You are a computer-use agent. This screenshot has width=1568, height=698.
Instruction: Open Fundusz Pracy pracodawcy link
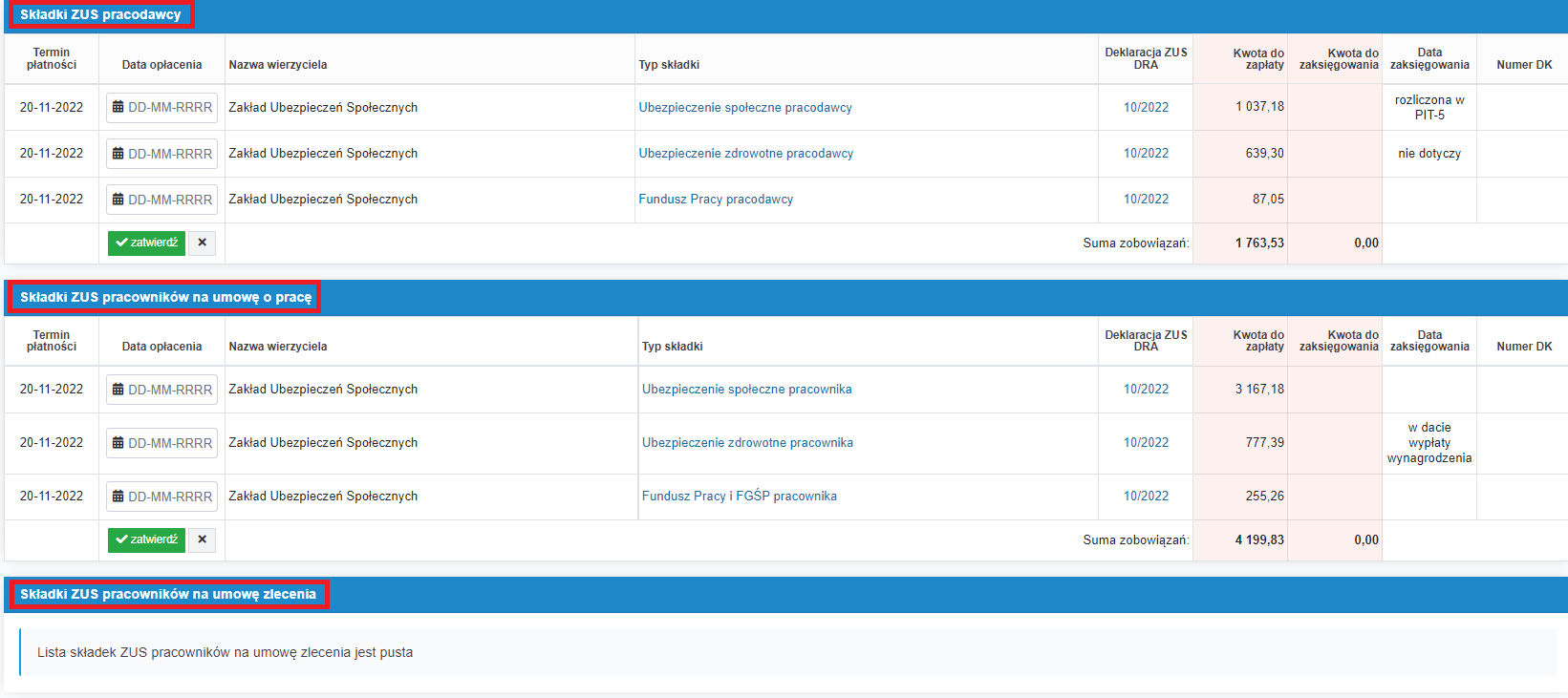click(716, 200)
